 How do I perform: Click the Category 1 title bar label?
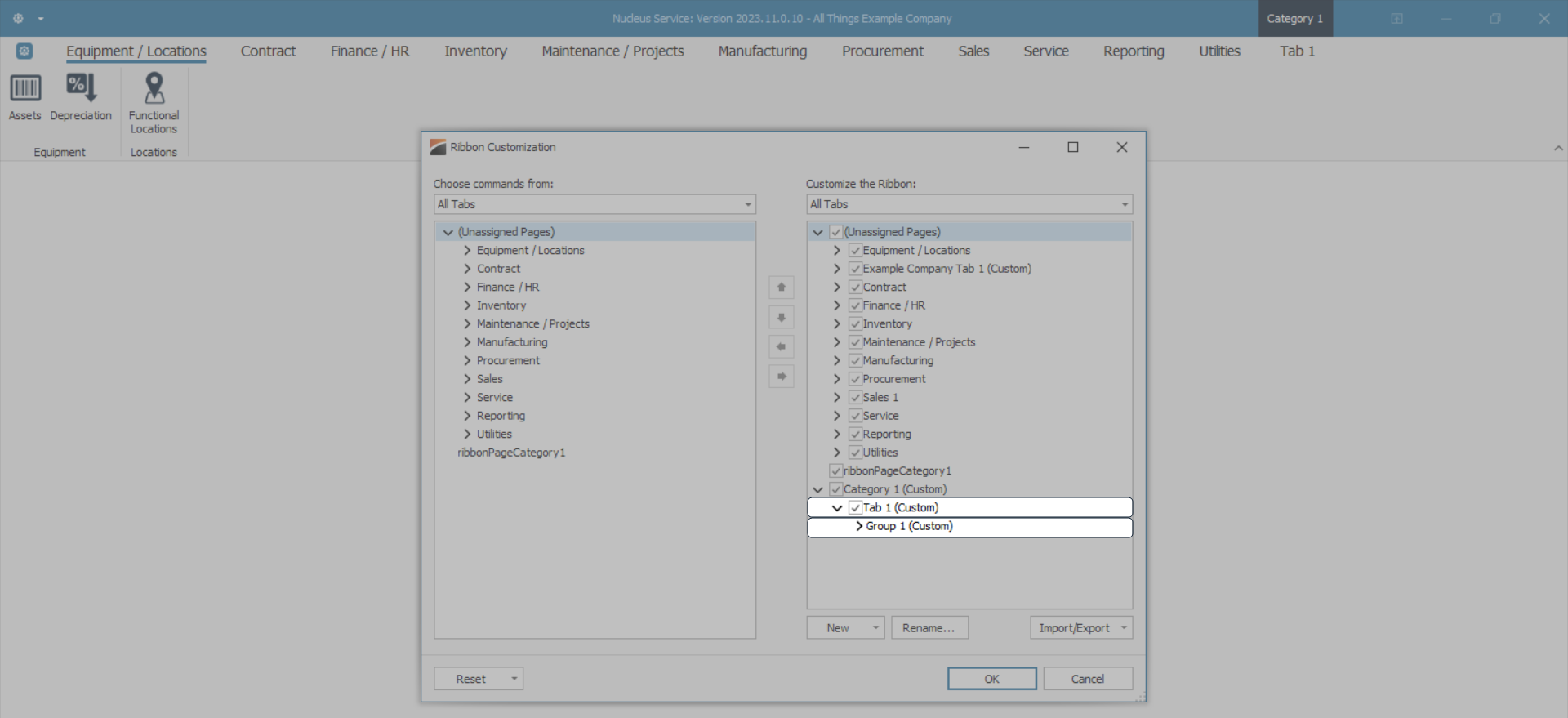click(x=1295, y=19)
